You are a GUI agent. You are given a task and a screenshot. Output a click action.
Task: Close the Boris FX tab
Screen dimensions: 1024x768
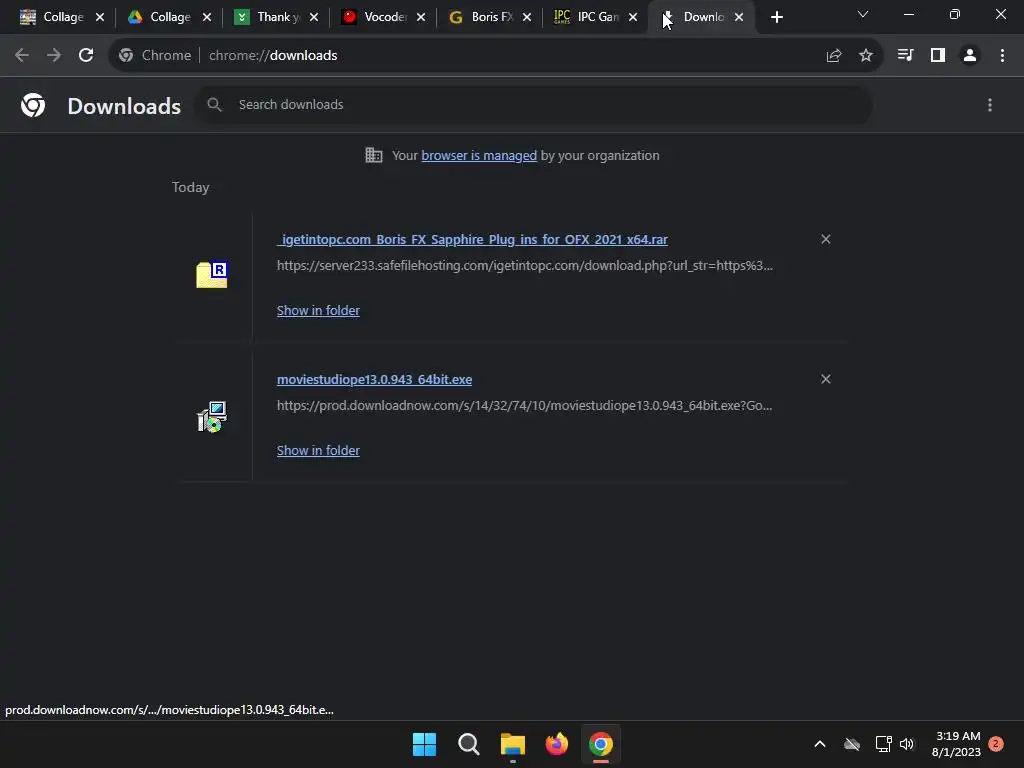pyautogui.click(x=527, y=17)
